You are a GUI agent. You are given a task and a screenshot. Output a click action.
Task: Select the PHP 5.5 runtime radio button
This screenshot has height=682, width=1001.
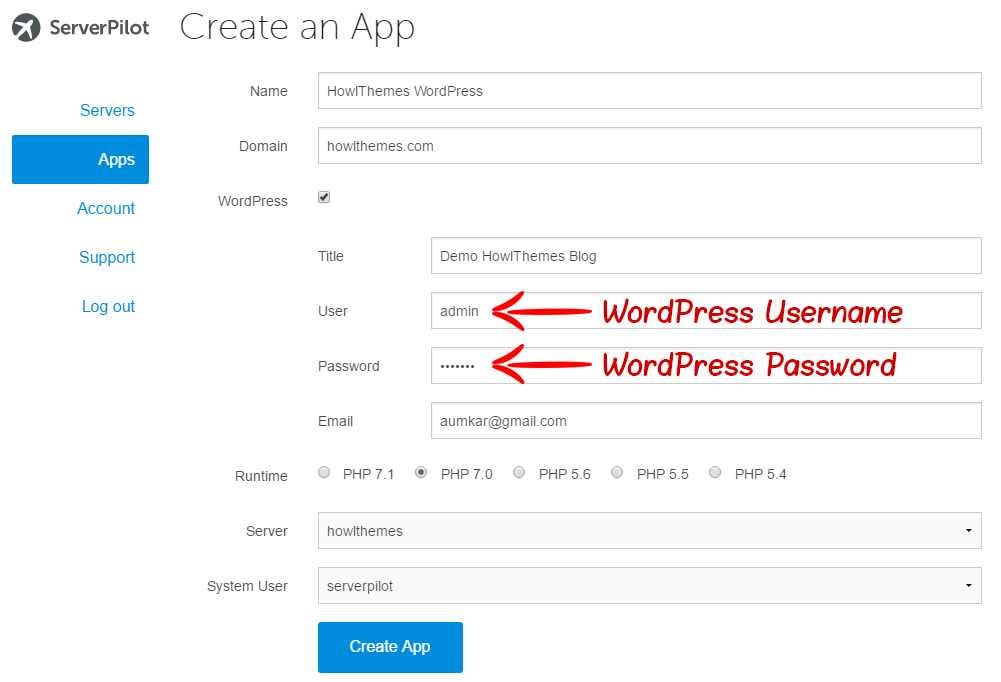(x=617, y=473)
